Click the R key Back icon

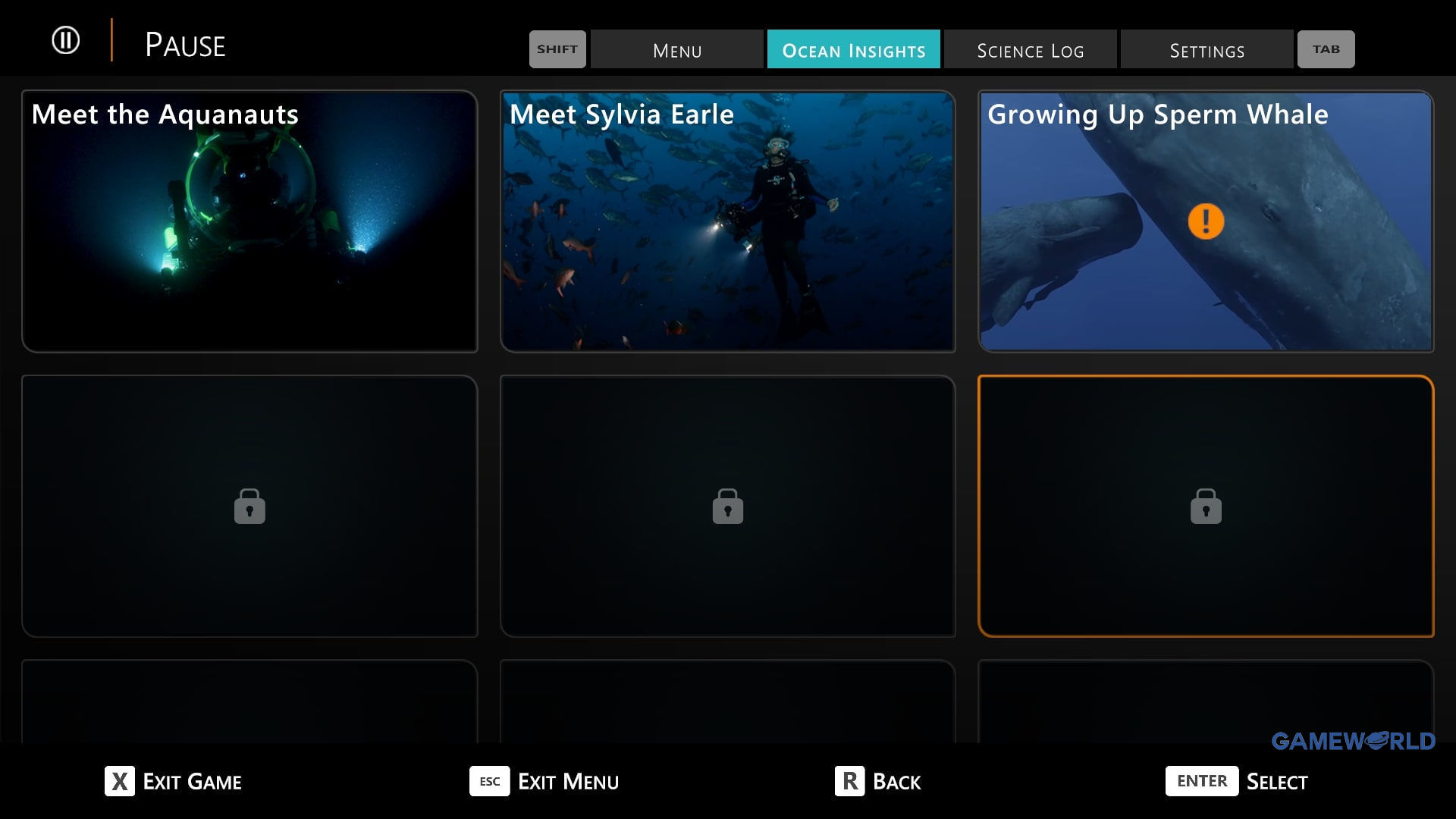(x=849, y=781)
